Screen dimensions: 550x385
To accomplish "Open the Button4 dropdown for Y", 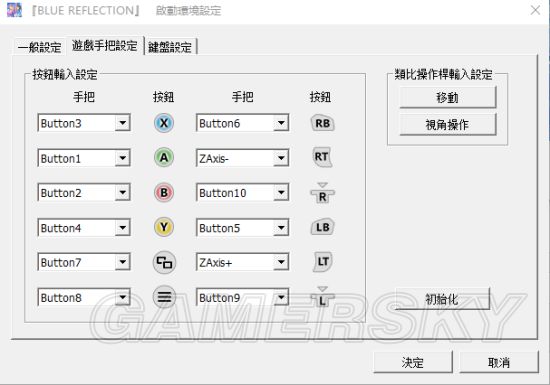I will tap(122, 228).
